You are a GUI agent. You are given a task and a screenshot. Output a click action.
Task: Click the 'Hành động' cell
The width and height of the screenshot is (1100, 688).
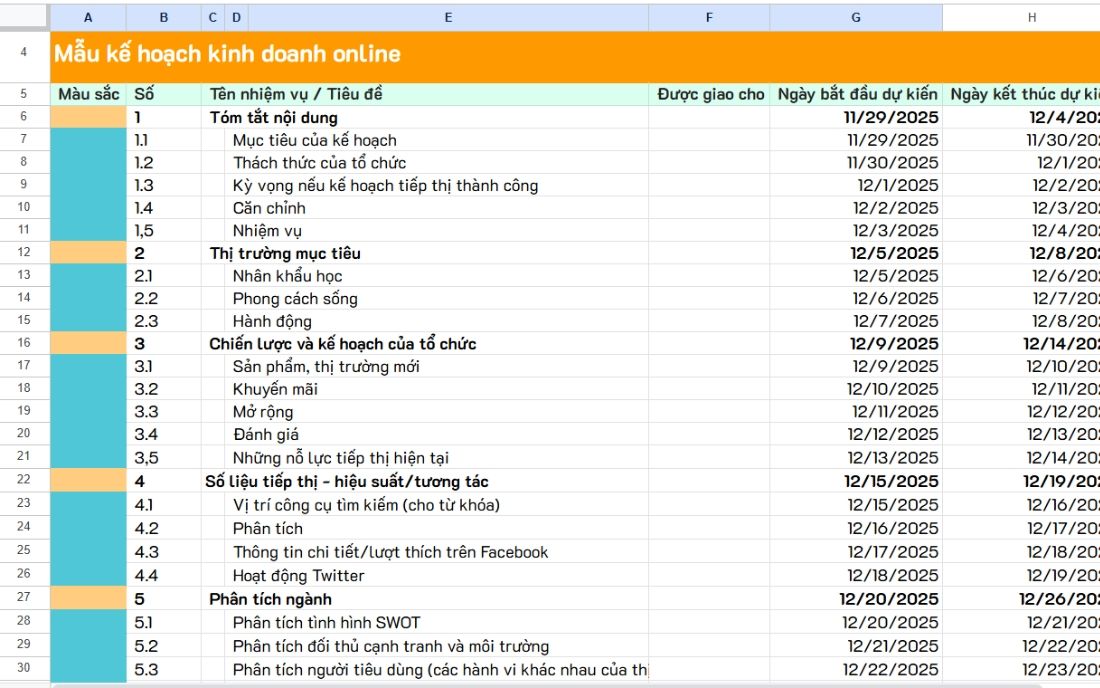[272, 321]
